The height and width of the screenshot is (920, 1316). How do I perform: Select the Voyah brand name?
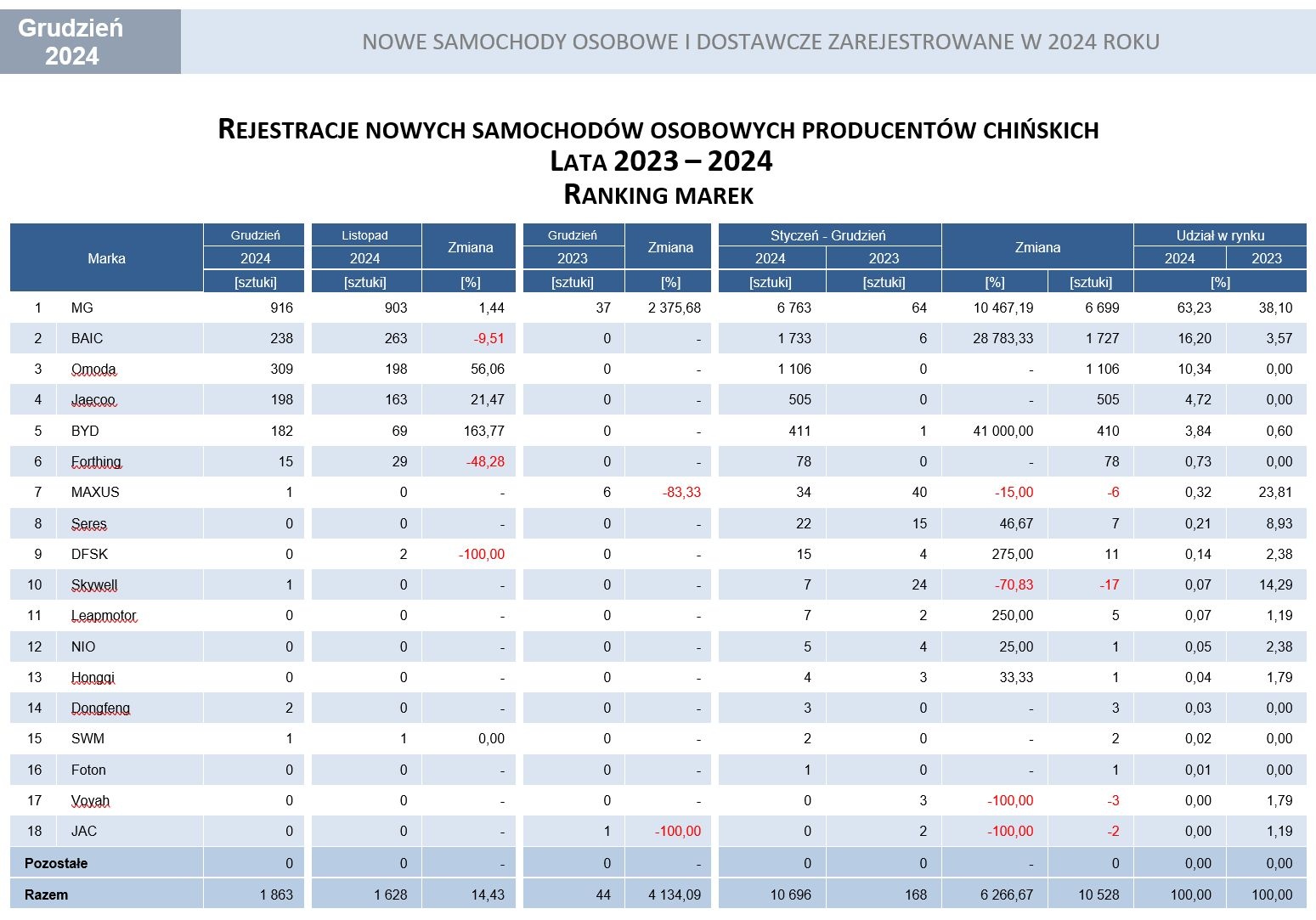click(90, 801)
